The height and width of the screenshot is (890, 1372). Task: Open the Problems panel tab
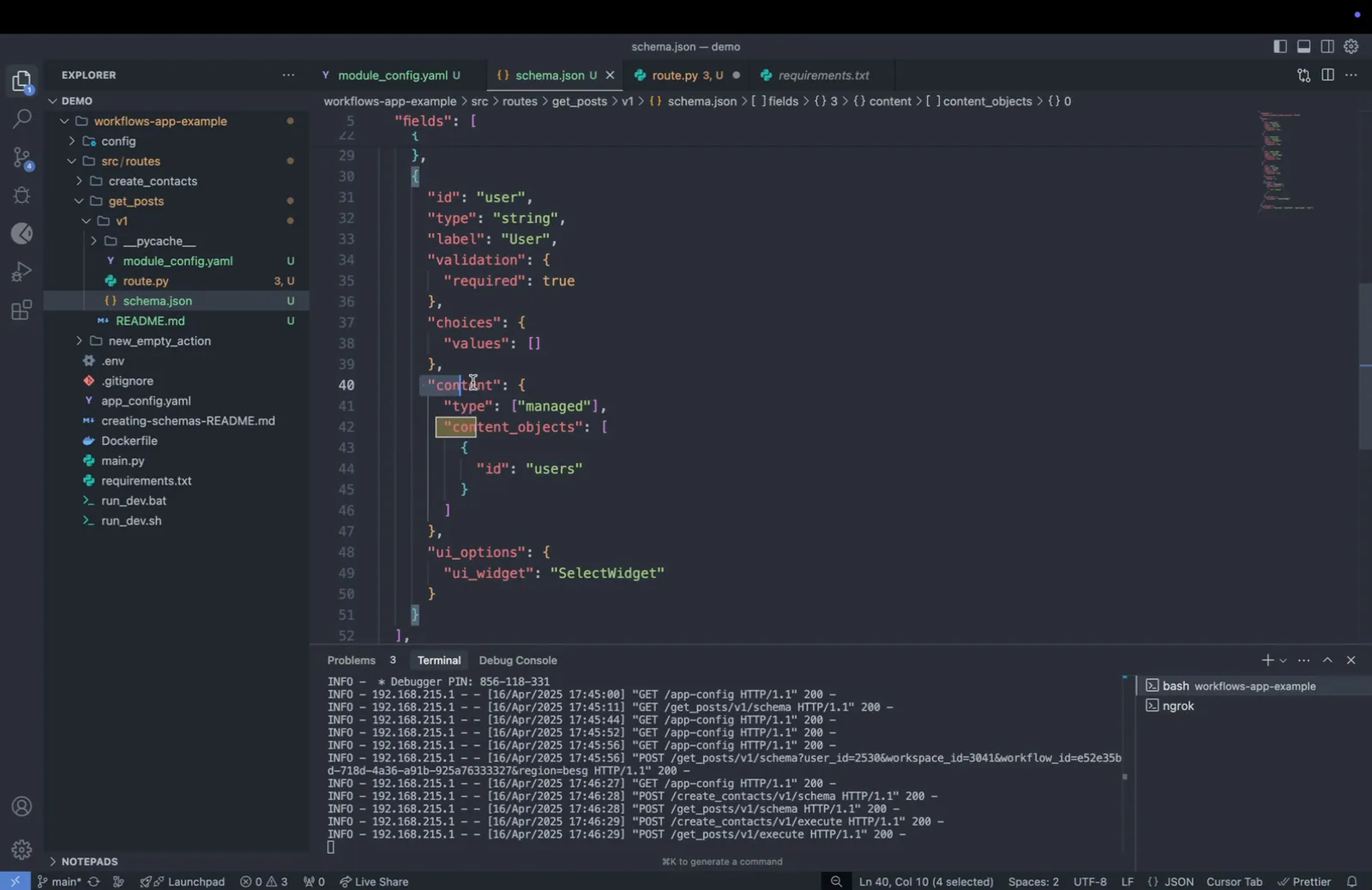click(352, 660)
